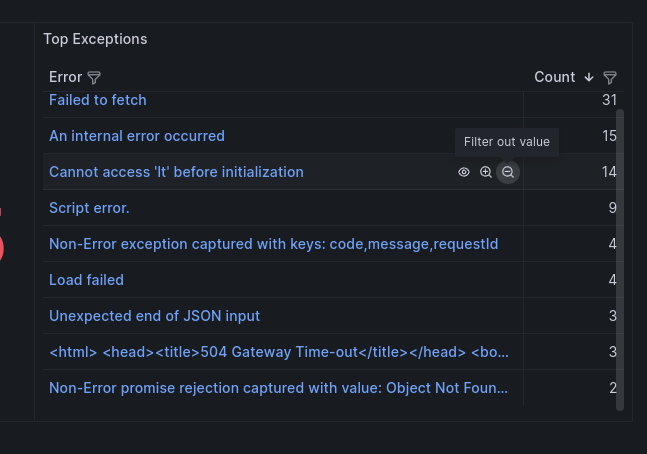Open the 'Failed to fetch' error link
647x454 pixels.
pyautogui.click(x=98, y=100)
